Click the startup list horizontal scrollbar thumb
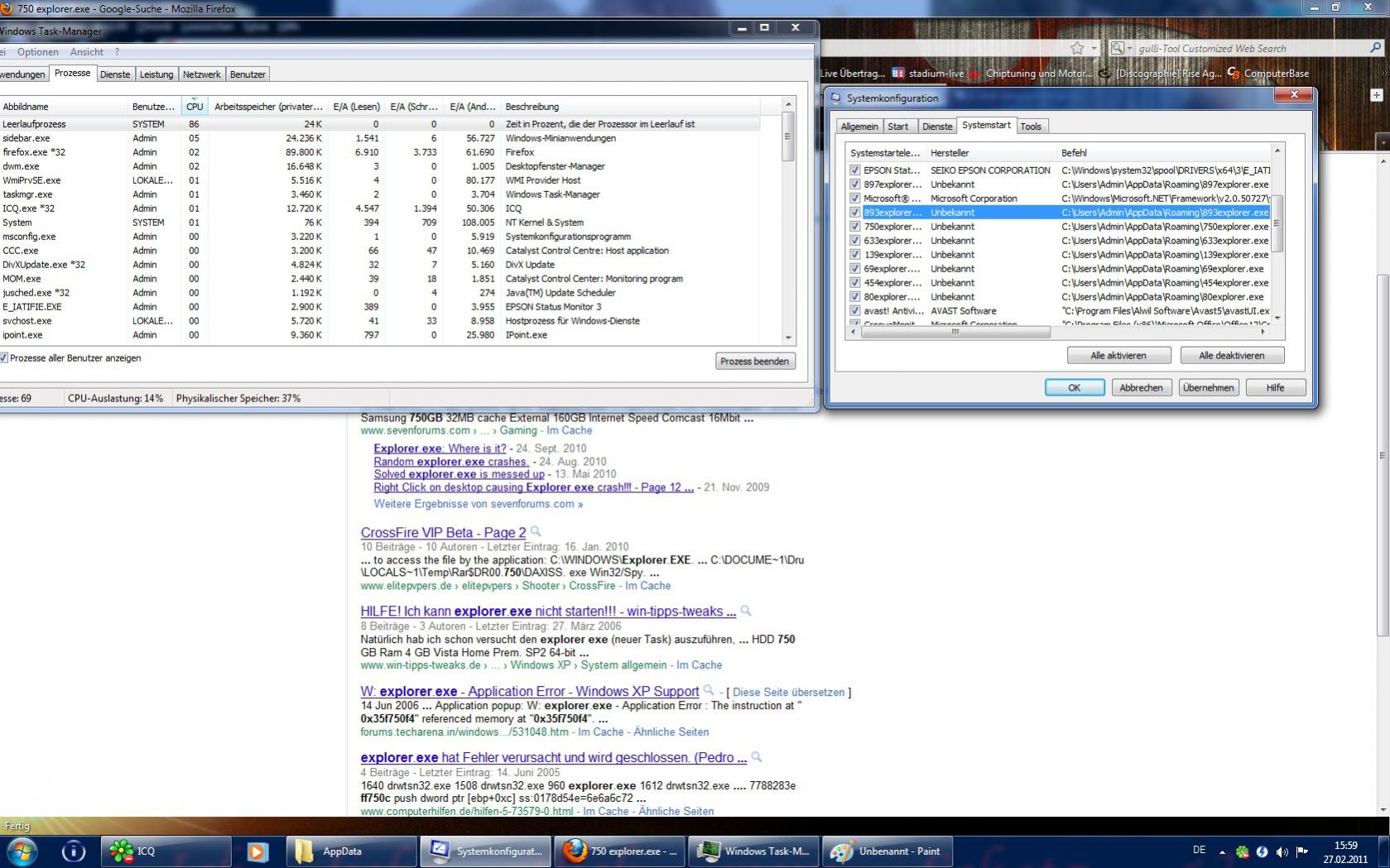The image size is (1390, 868). tap(955, 332)
